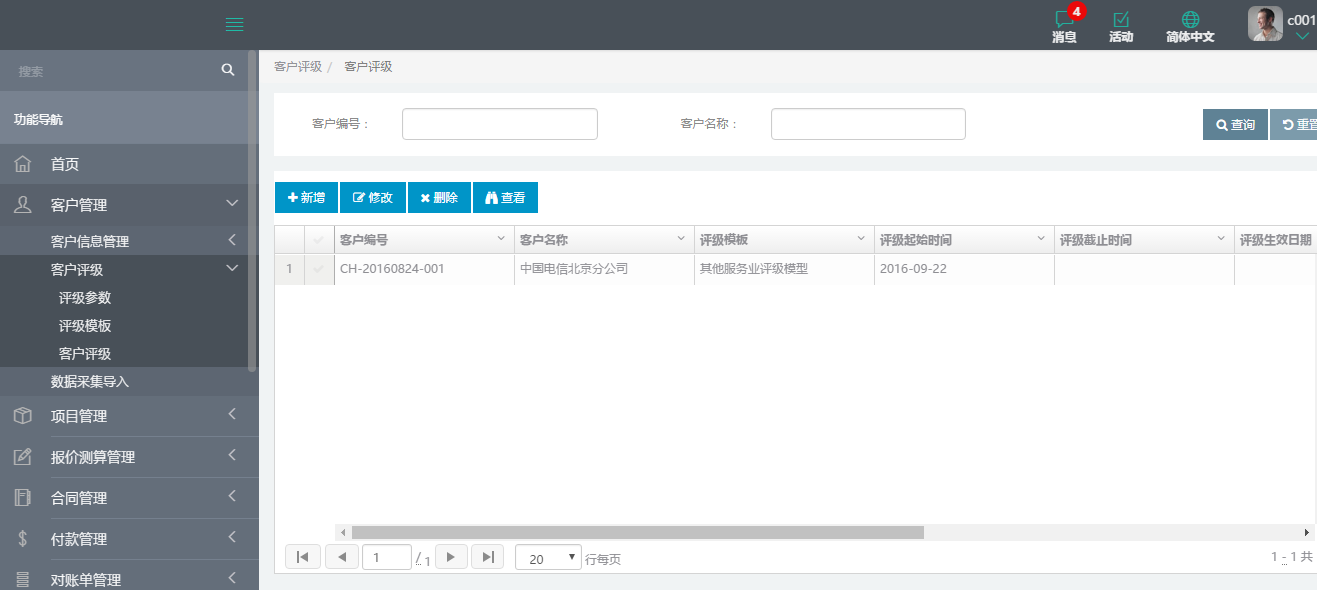Focus the 客户名称 input field
This screenshot has height=590, width=1317.
click(868, 124)
